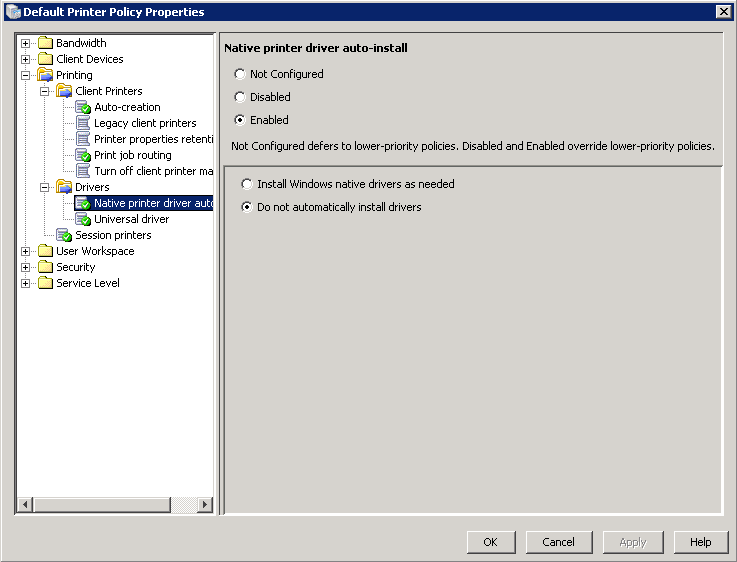The image size is (737, 562).
Task: Select the Universal driver item
Action: (x=132, y=219)
